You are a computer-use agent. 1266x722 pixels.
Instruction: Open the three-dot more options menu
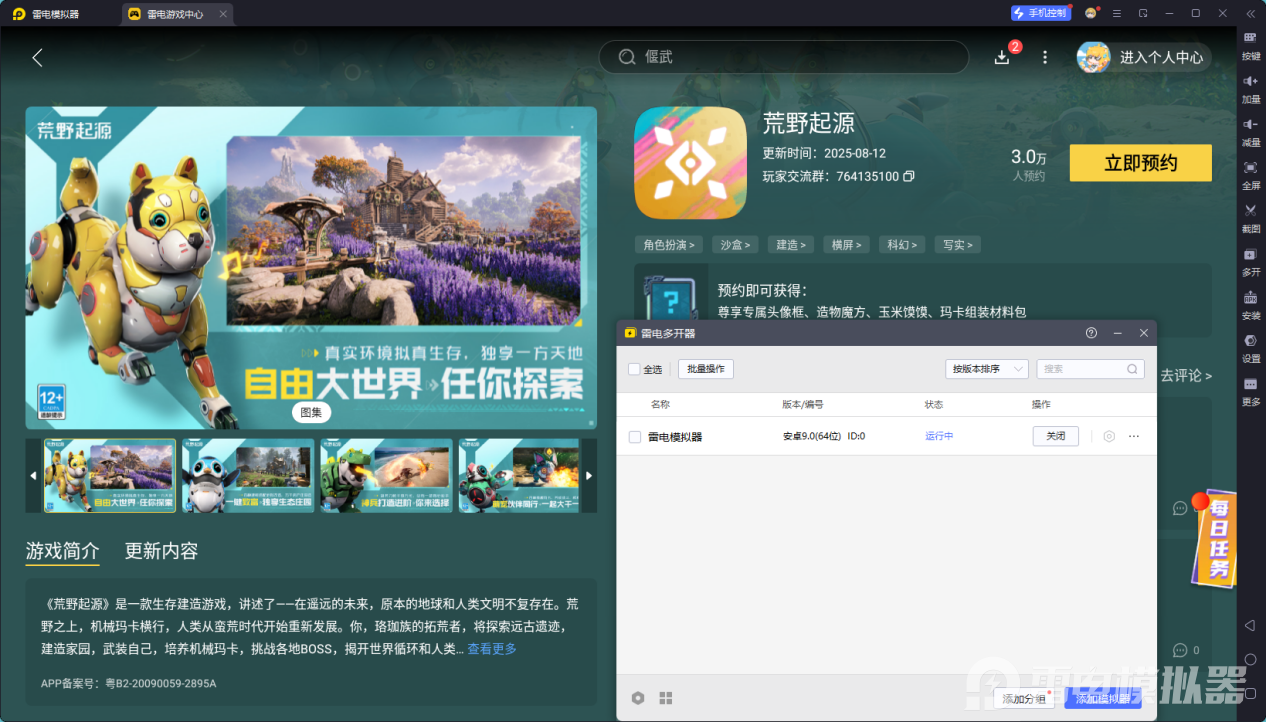pos(1045,57)
